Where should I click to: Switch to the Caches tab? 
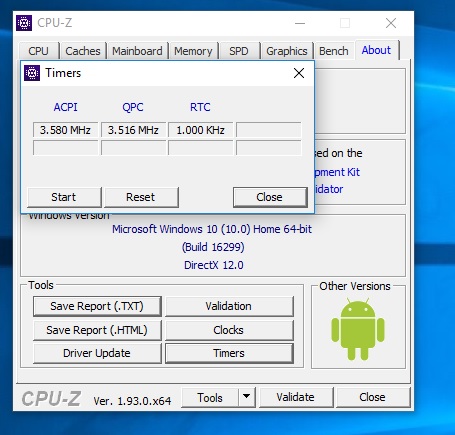pyautogui.click(x=83, y=51)
